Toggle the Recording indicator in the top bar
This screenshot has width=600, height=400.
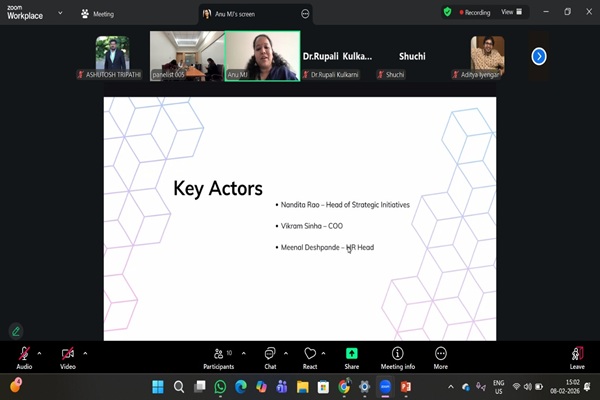474,12
